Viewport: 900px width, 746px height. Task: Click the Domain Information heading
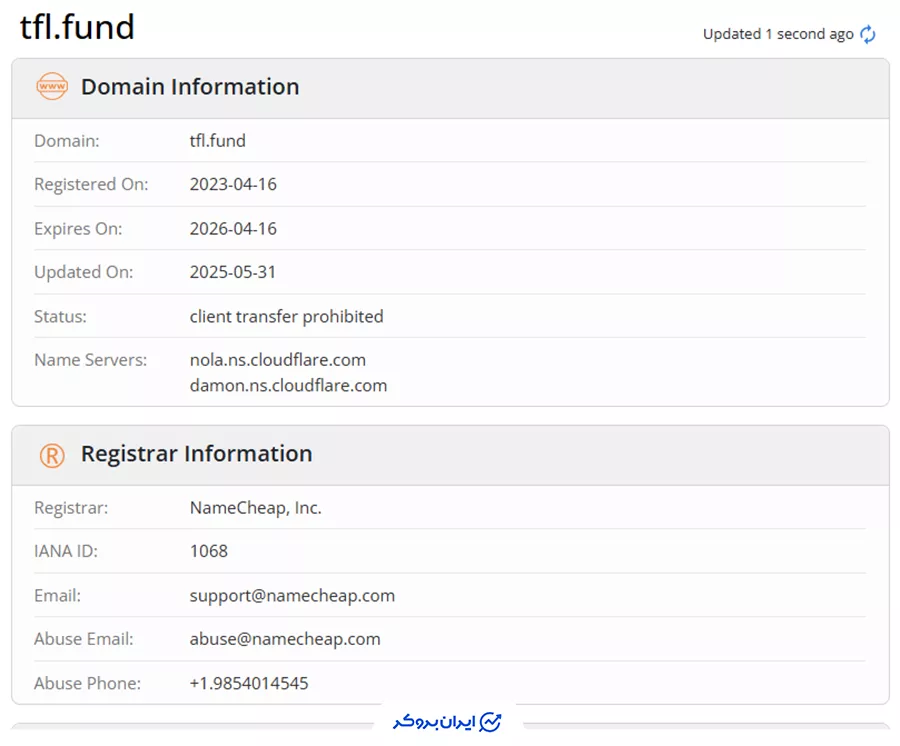tap(190, 87)
